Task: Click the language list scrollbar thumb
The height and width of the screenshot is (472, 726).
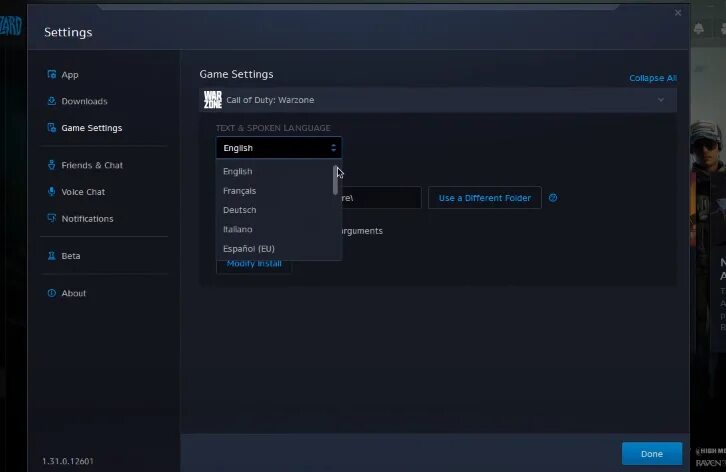Action: (335, 180)
